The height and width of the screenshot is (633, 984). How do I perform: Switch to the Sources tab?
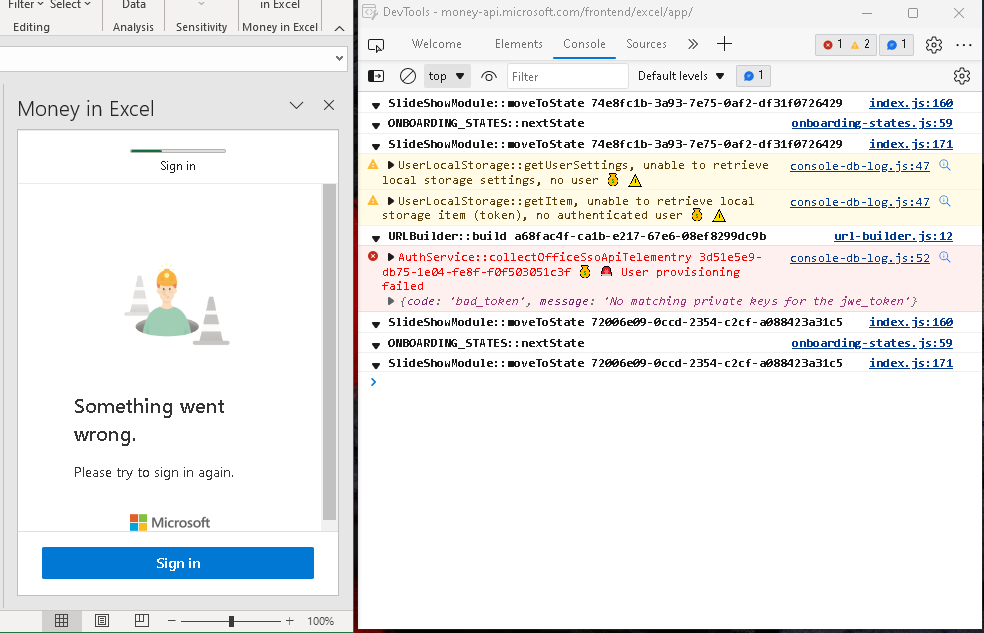[646, 44]
